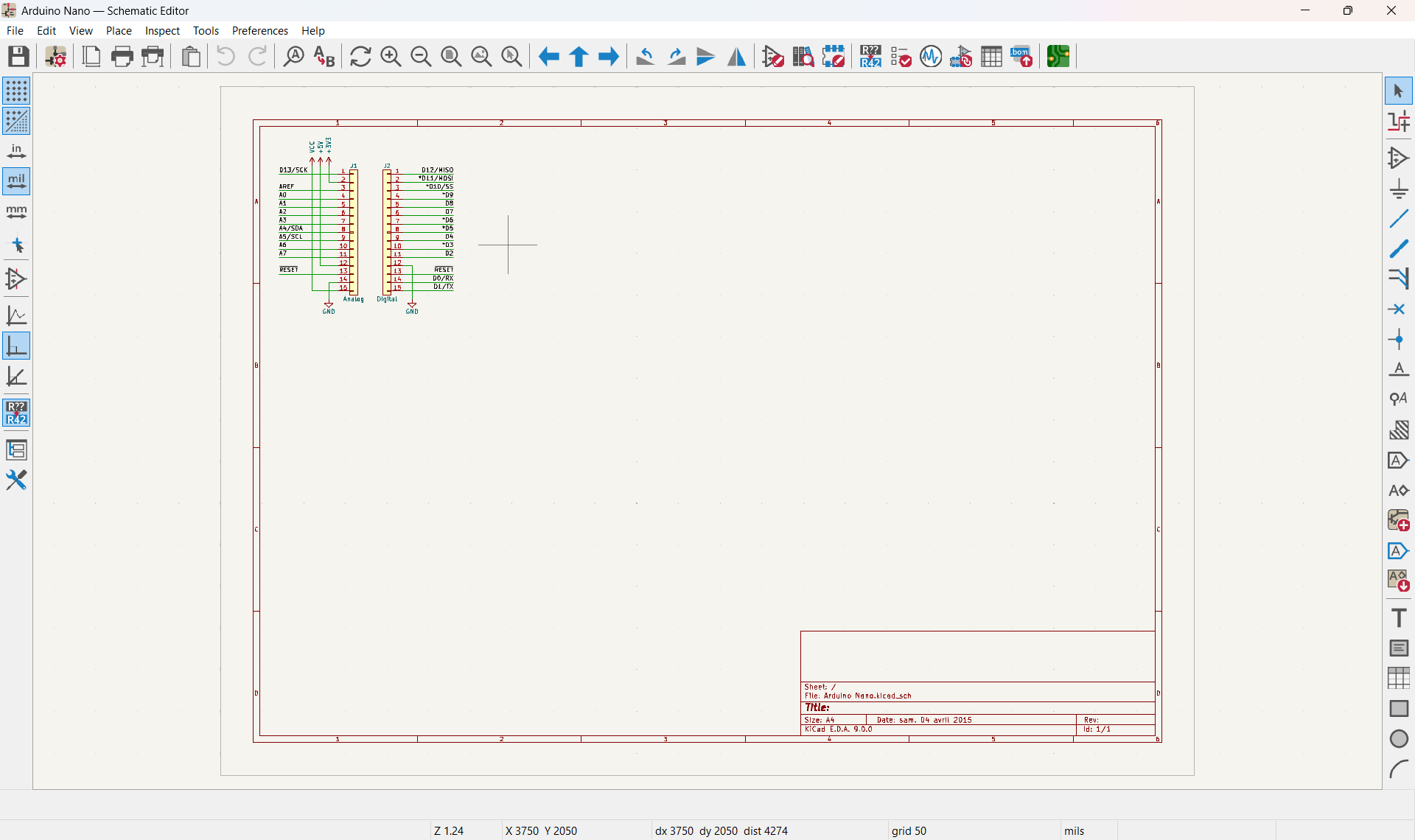
Task: Toggle the hierarchy navigator panel
Action: (16, 449)
